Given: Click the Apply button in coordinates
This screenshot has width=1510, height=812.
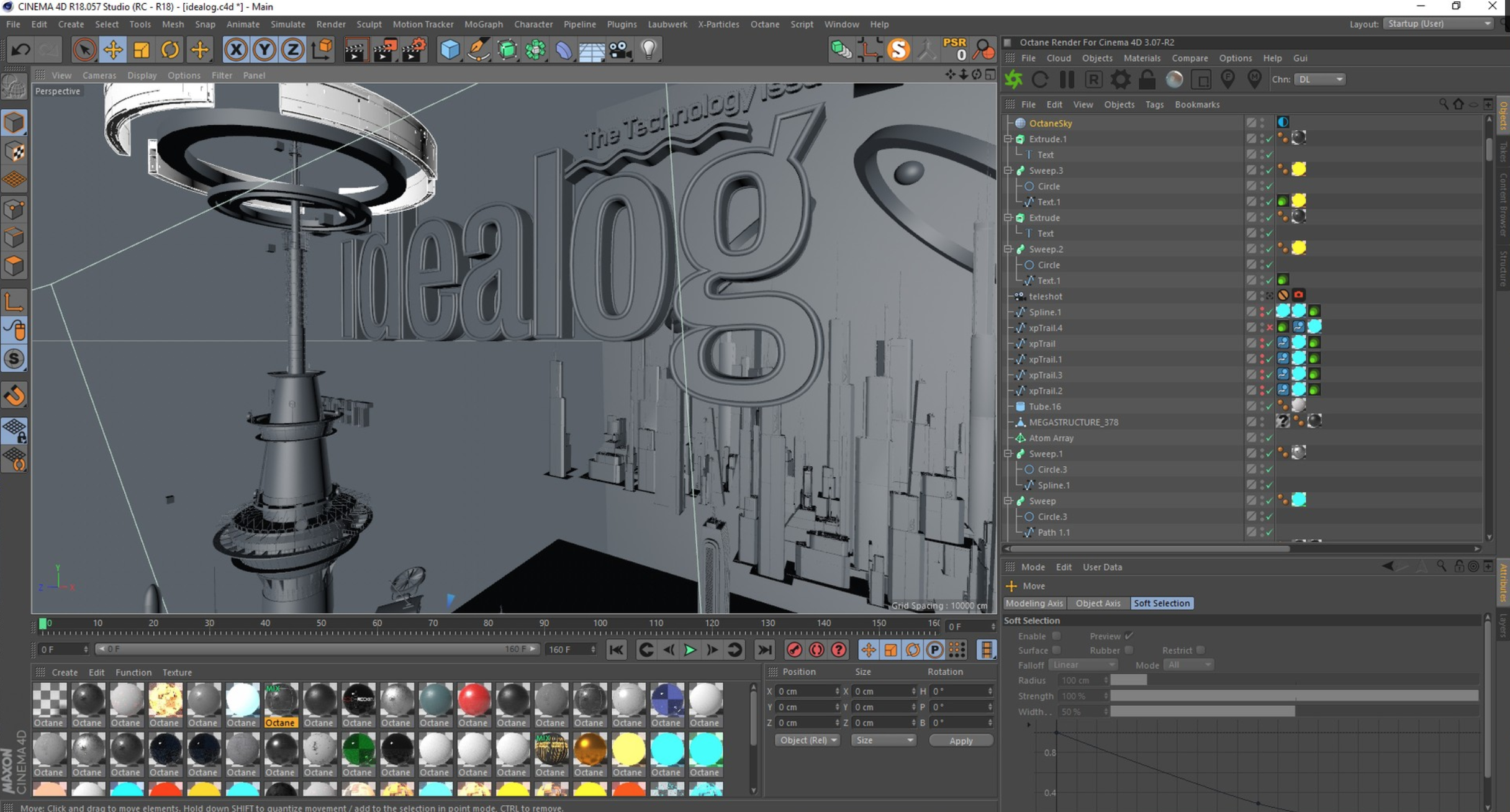Looking at the screenshot, I should pyautogui.click(x=961, y=741).
